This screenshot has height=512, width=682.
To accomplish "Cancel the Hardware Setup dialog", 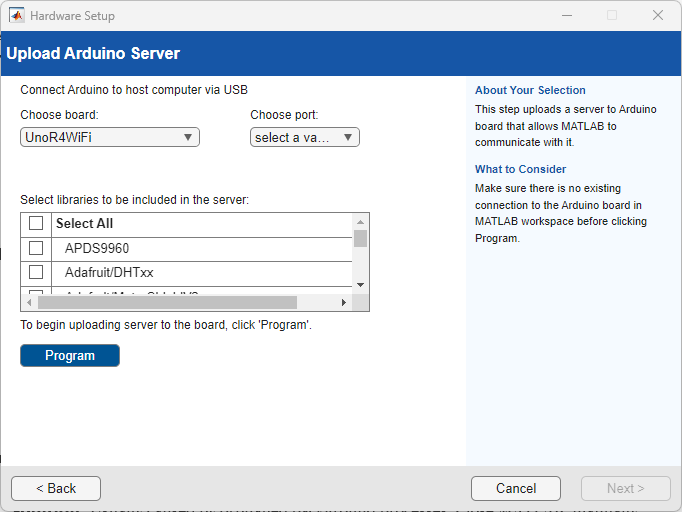I will coord(515,488).
